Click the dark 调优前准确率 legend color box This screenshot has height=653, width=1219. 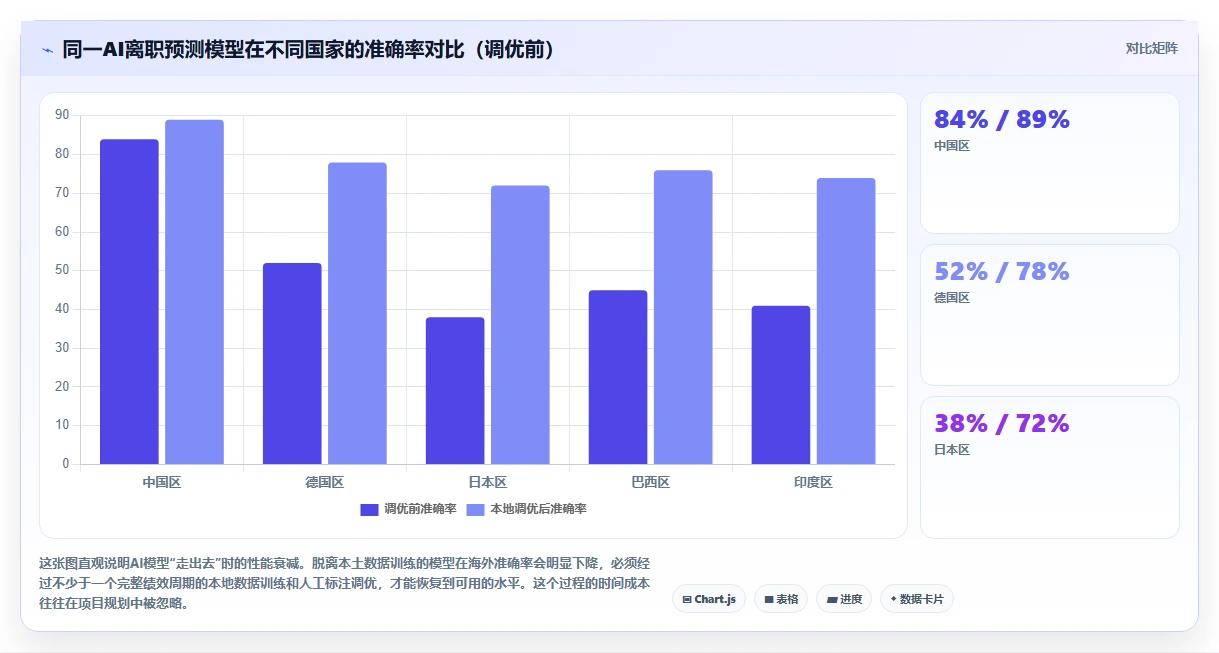click(x=370, y=509)
